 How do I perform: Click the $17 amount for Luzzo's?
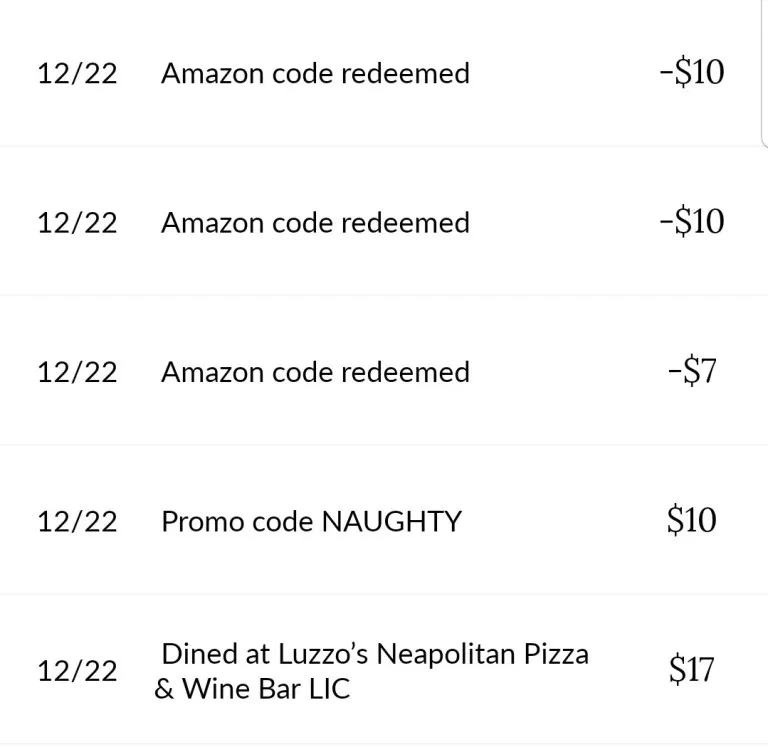[691, 670]
